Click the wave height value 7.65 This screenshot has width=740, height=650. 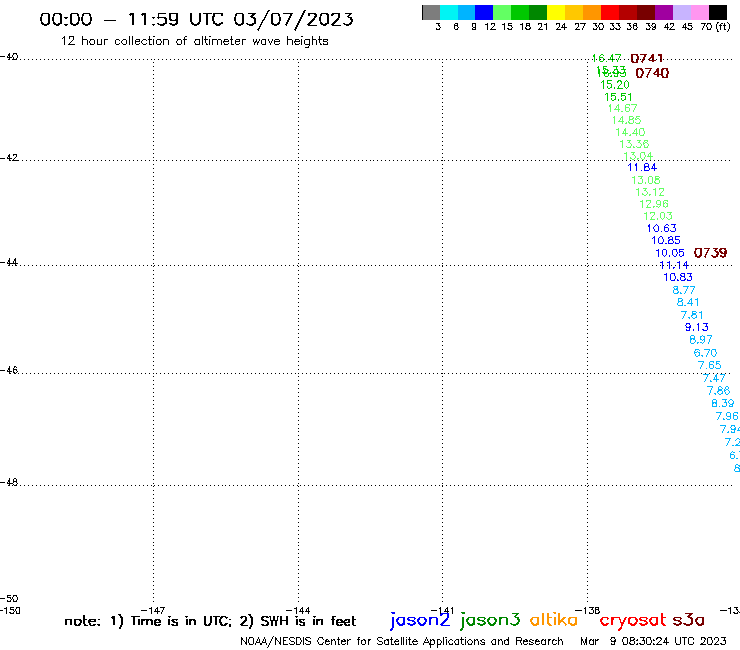pyautogui.click(x=709, y=365)
